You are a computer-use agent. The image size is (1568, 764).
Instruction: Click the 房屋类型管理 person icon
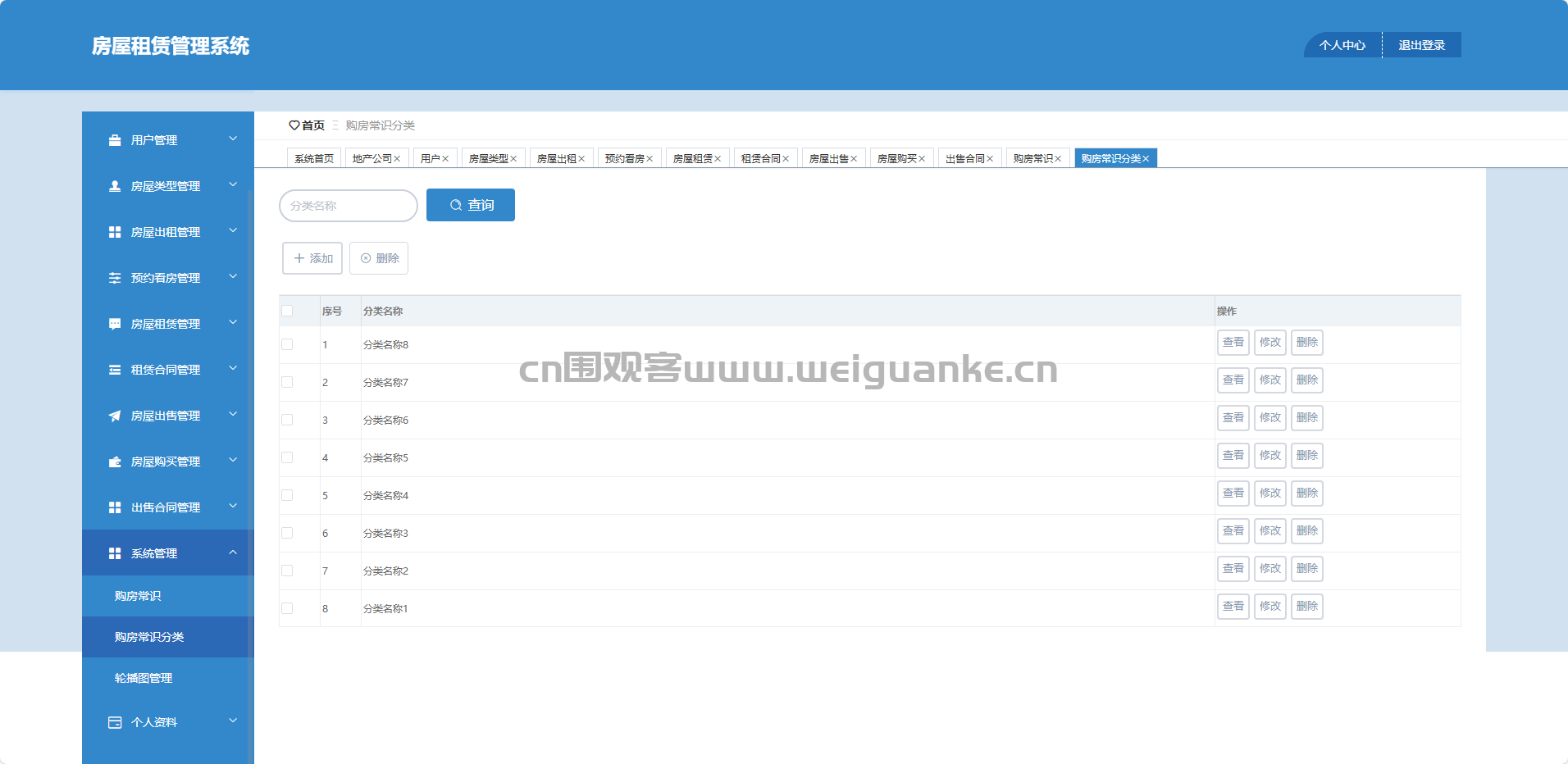pos(115,186)
